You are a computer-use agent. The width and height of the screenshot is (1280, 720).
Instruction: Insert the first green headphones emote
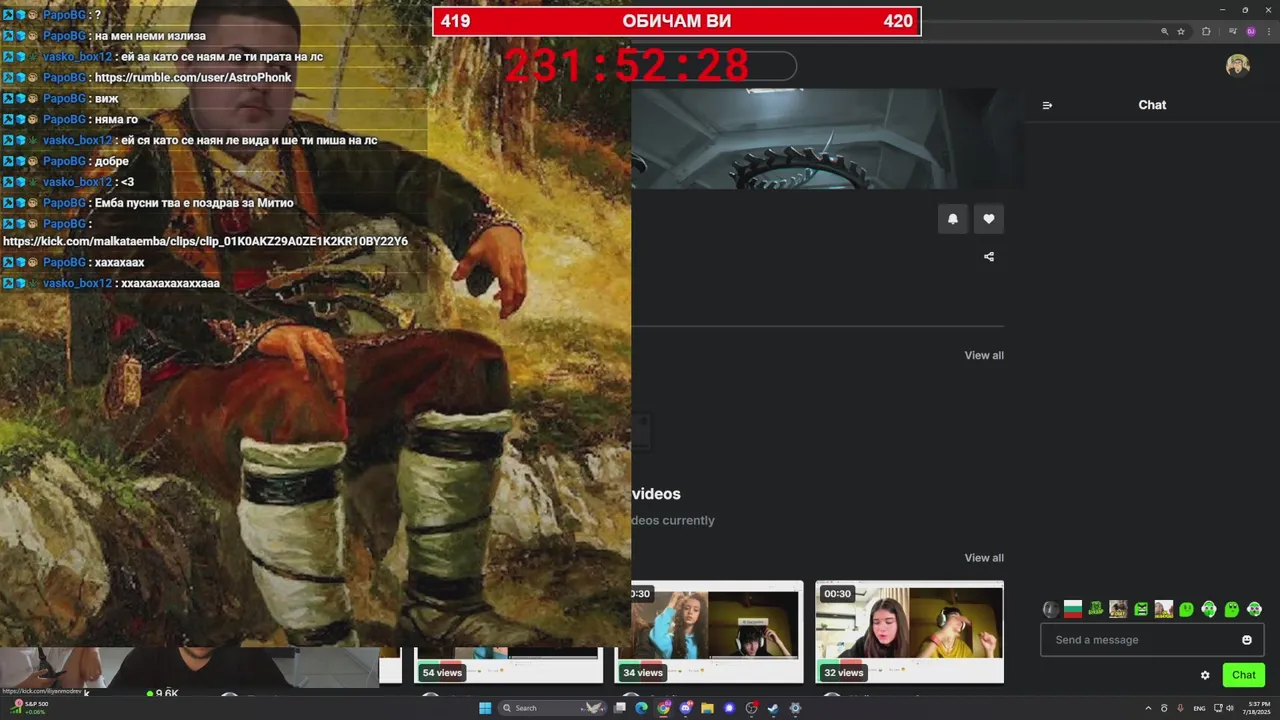coord(1209,609)
